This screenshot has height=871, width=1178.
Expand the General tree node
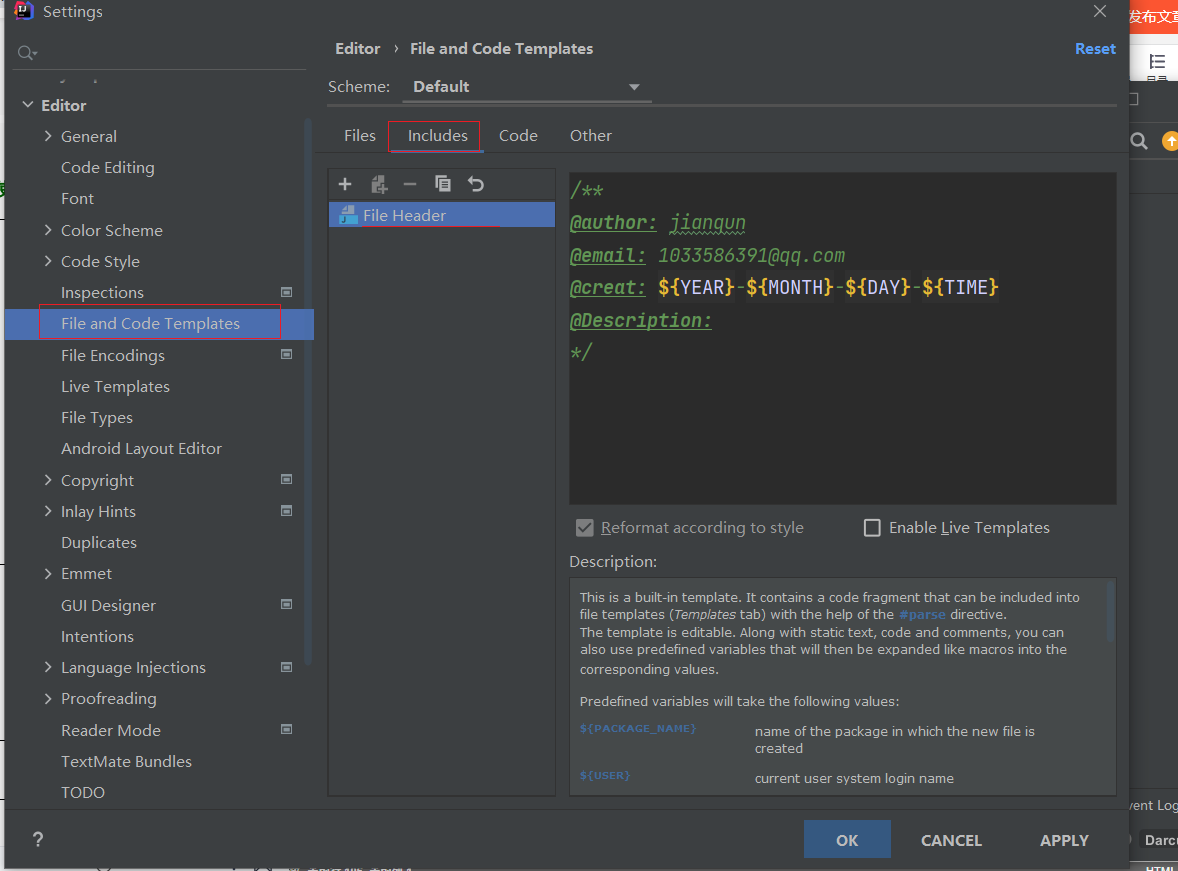pos(48,136)
